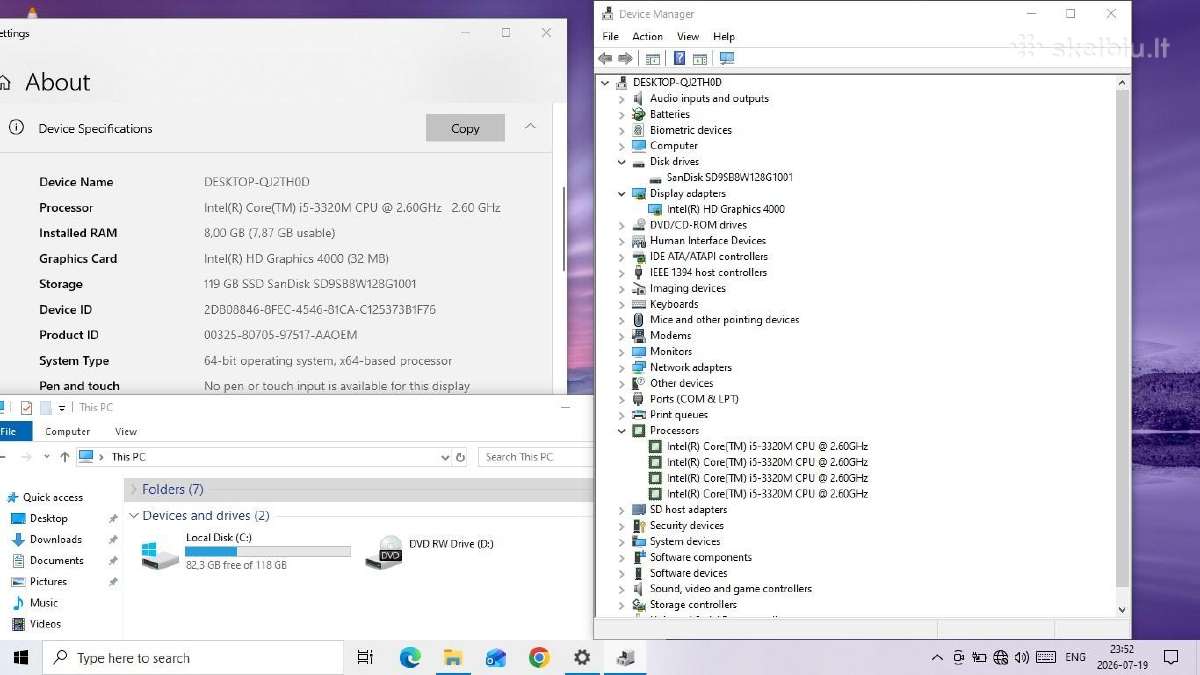The height and width of the screenshot is (675, 1200).
Task: Click the taskbar 'Type here to search' box
Action: tap(193, 657)
